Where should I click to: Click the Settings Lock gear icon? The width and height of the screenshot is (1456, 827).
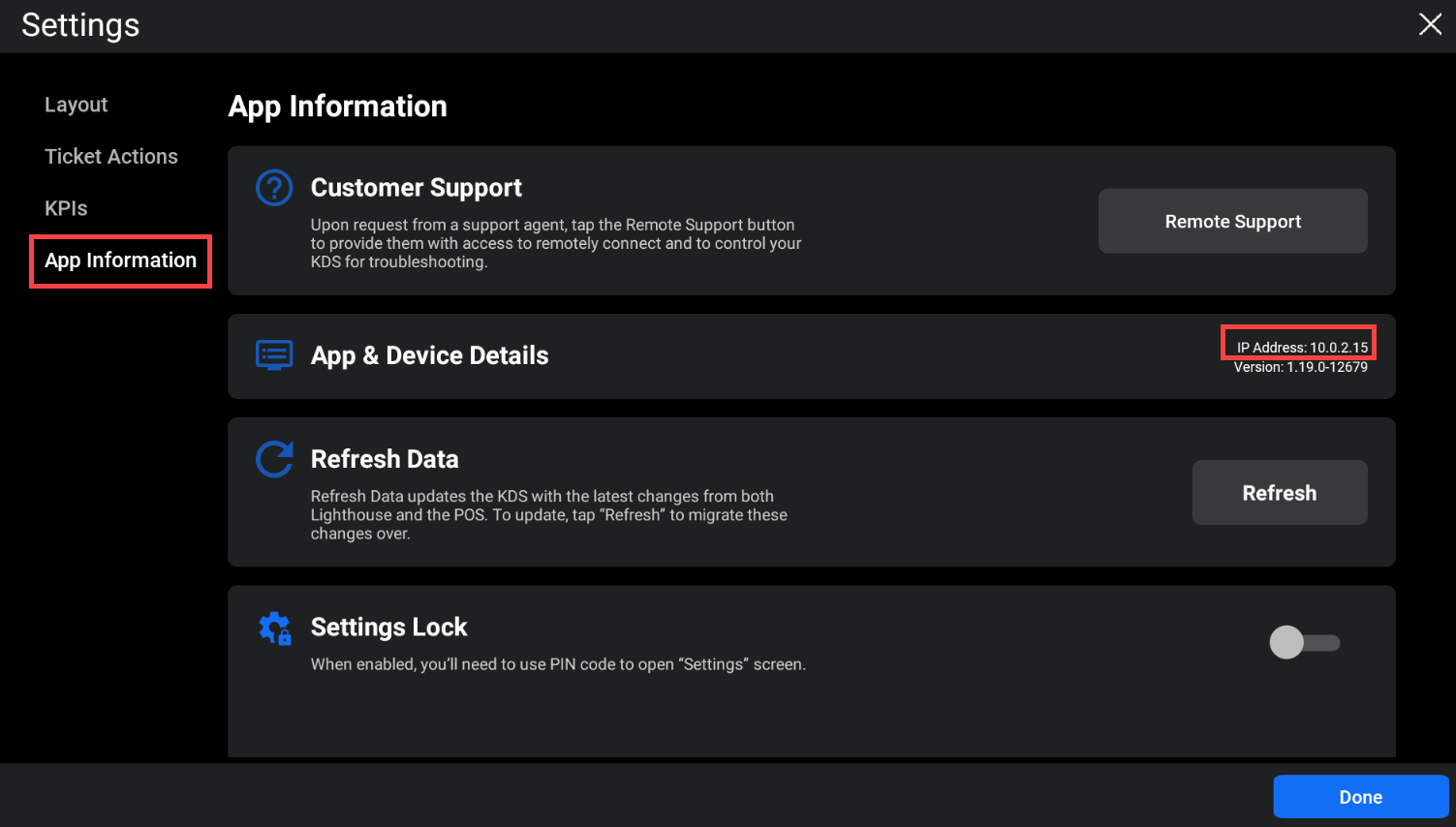coord(275,628)
